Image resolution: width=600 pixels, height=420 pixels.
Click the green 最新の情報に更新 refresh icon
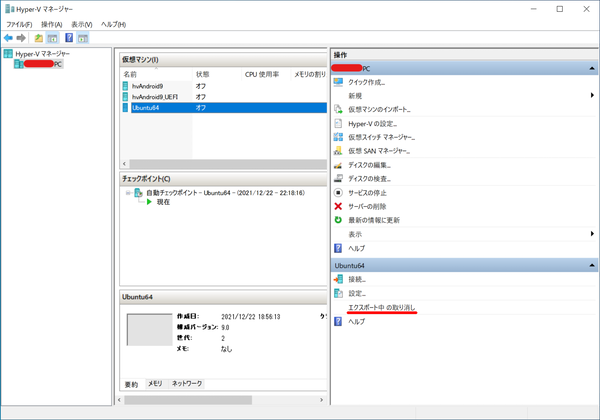(338, 220)
